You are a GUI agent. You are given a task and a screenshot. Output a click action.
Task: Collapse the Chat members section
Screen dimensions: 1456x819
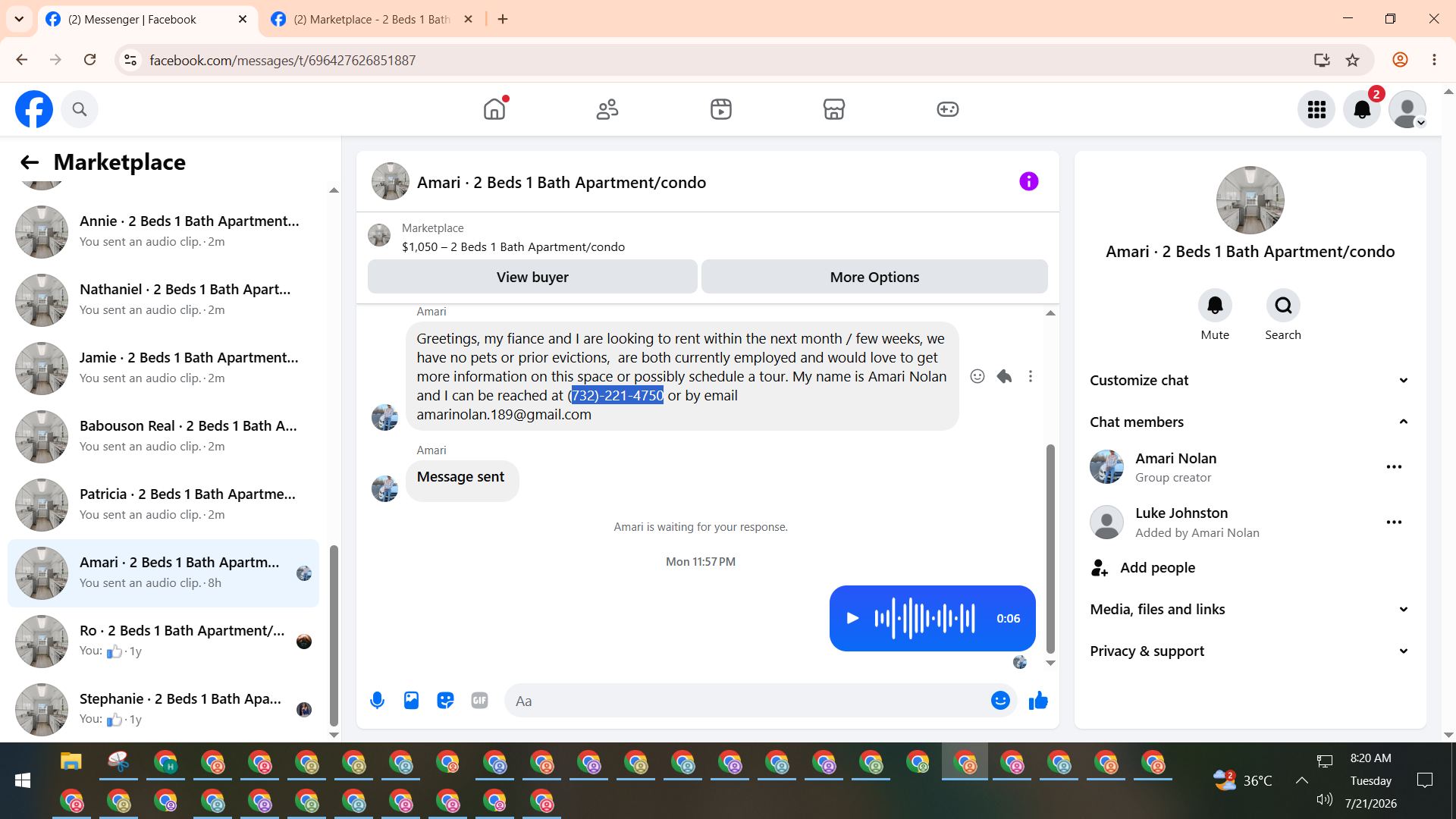(x=1250, y=422)
